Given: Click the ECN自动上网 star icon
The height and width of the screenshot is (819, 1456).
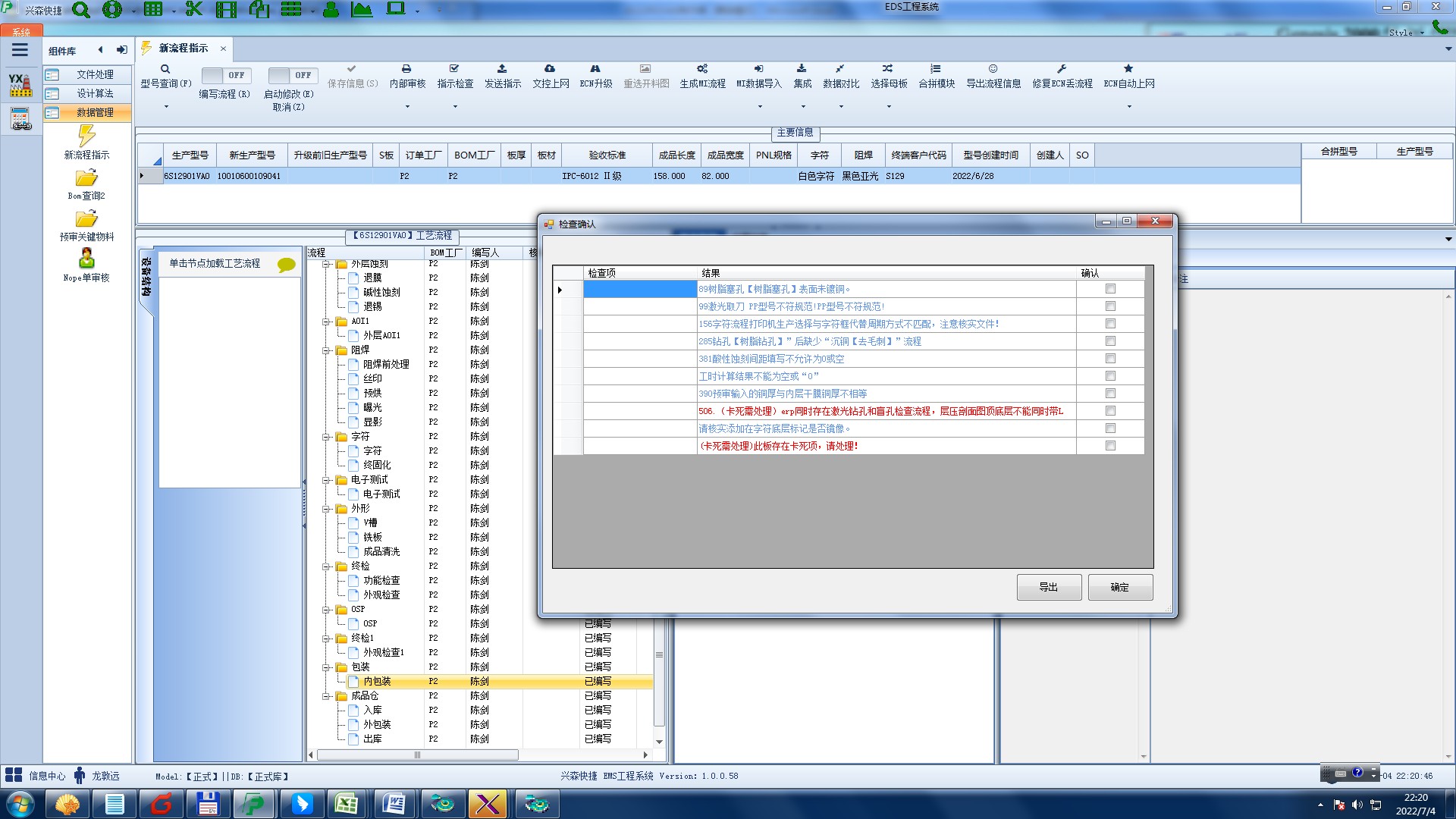Looking at the screenshot, I should click(x=1128, y=69).
